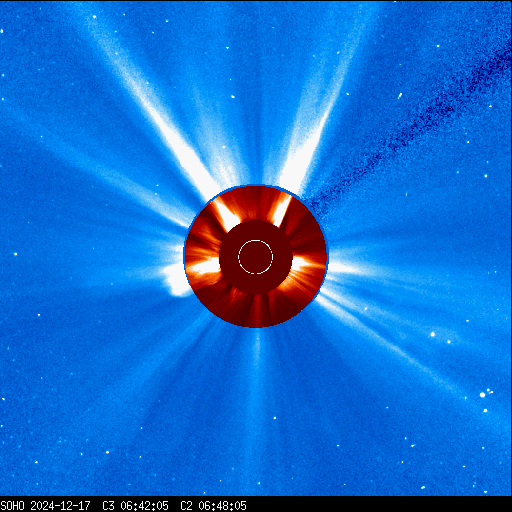Image resolution: width=512 pixels, height=512 pixels.
Task: Click the elongated streak object in upper right
Action: (x=400, y=96)
